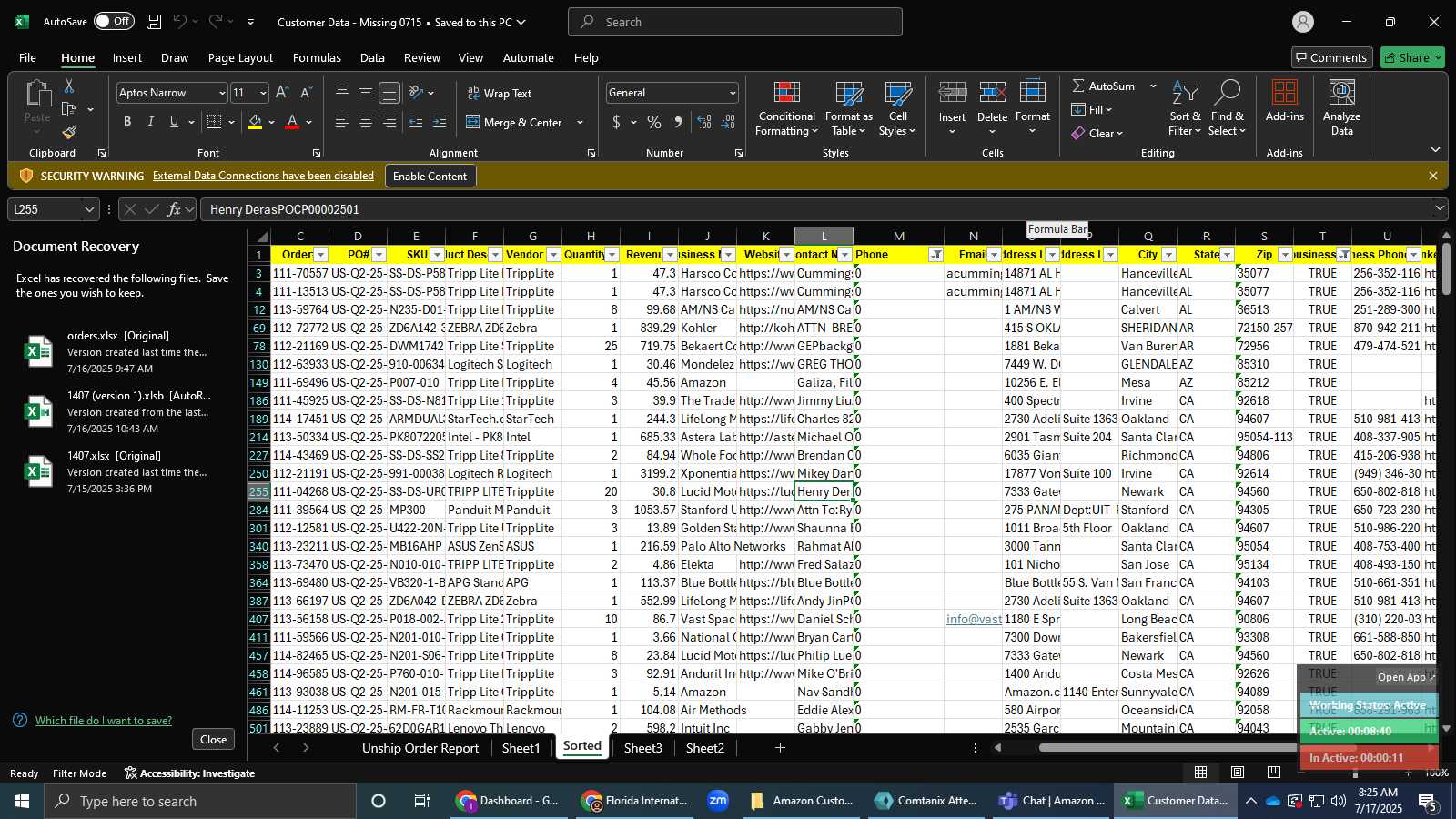Open Unship Order Report sheet tab
Image resolution: width=1456 pixels, height=819 pixels.
420,748
